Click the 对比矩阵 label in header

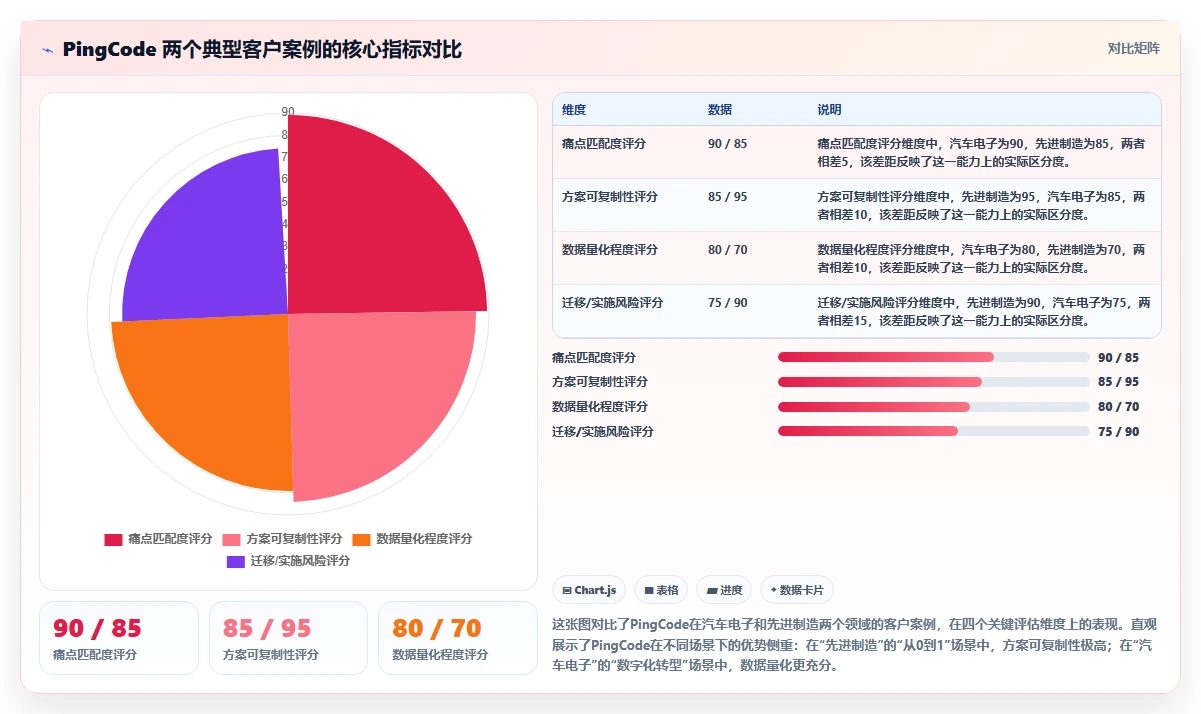coord(1133,48)
